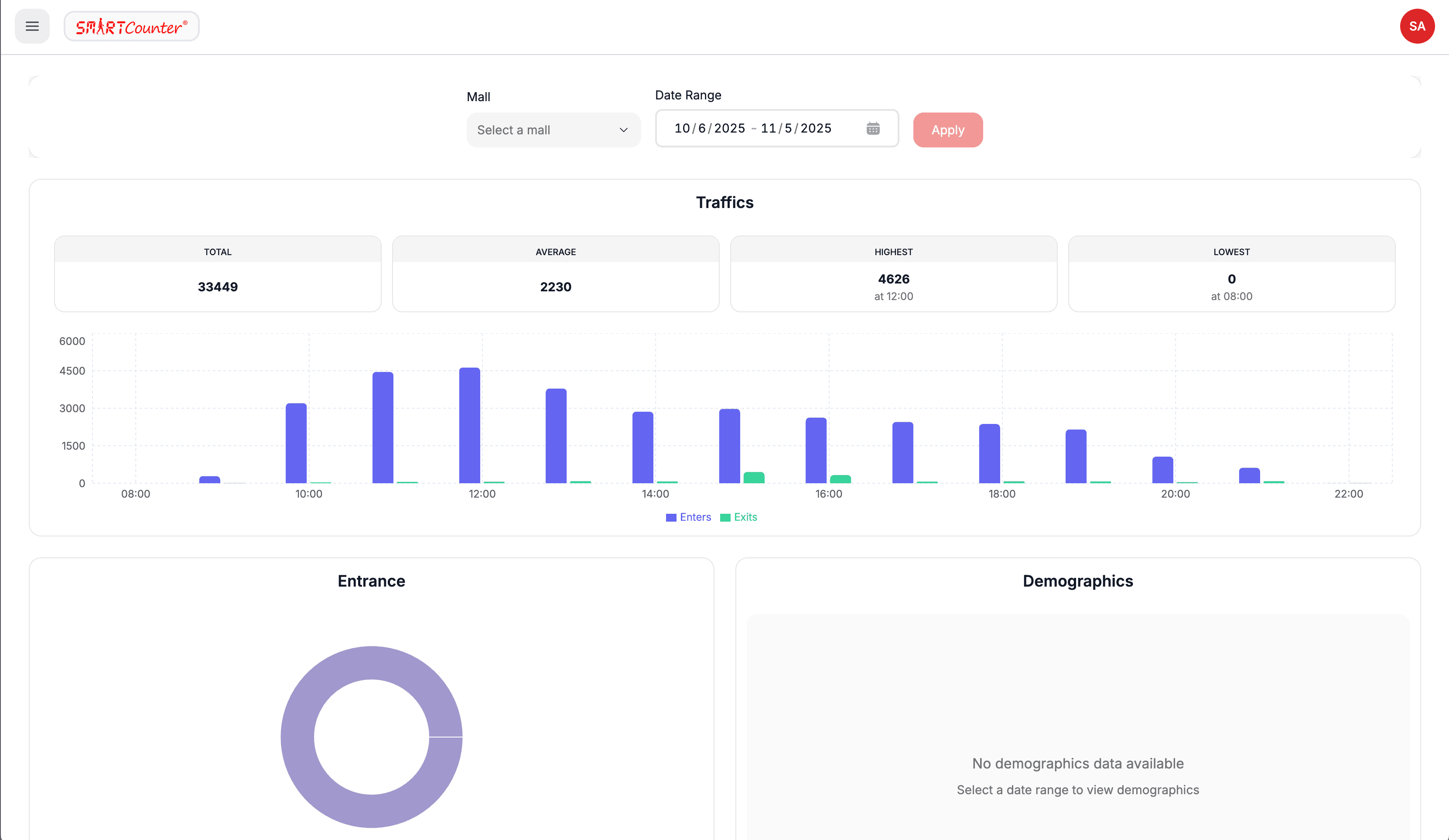Image resolution: width=1449 pixels, height=840 pixels.
Task: Click the 12:00 Enters bar
Action: pyautogui.click(x=469, y=426)
